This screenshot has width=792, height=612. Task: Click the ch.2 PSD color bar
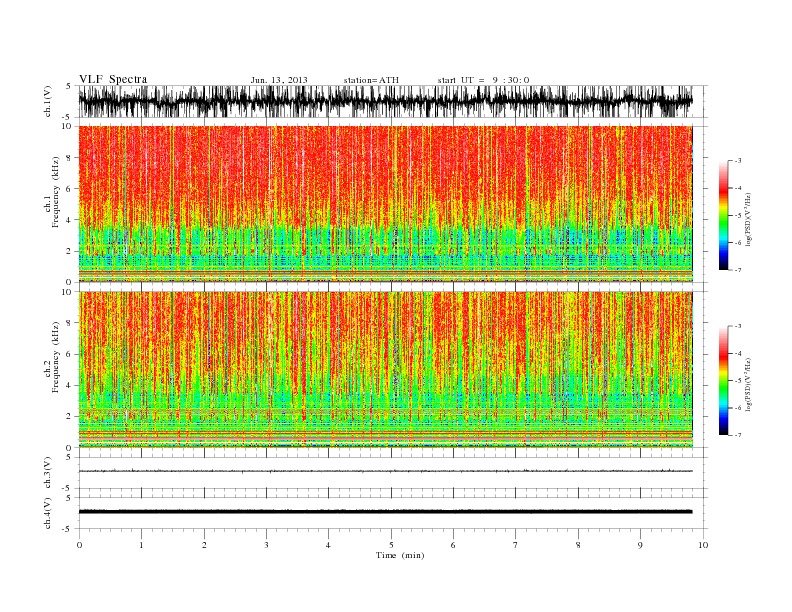coord(723,380)
